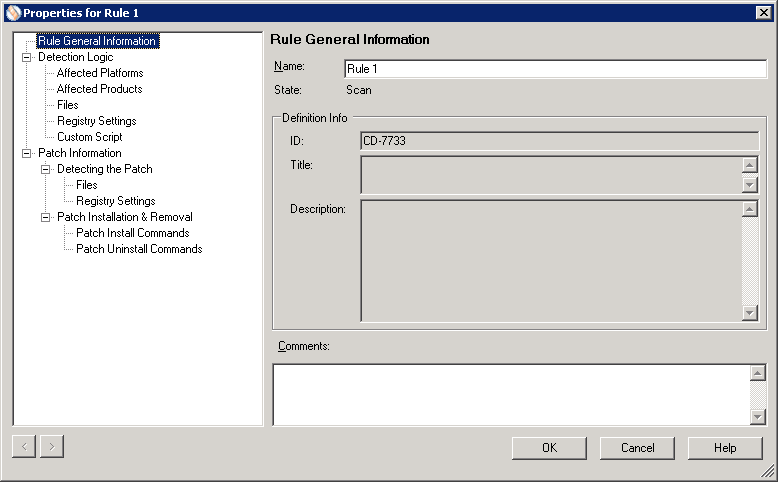This screenshot has width=778, height=482.
Task: Click the back arrow navigation button
Action: 25,446
